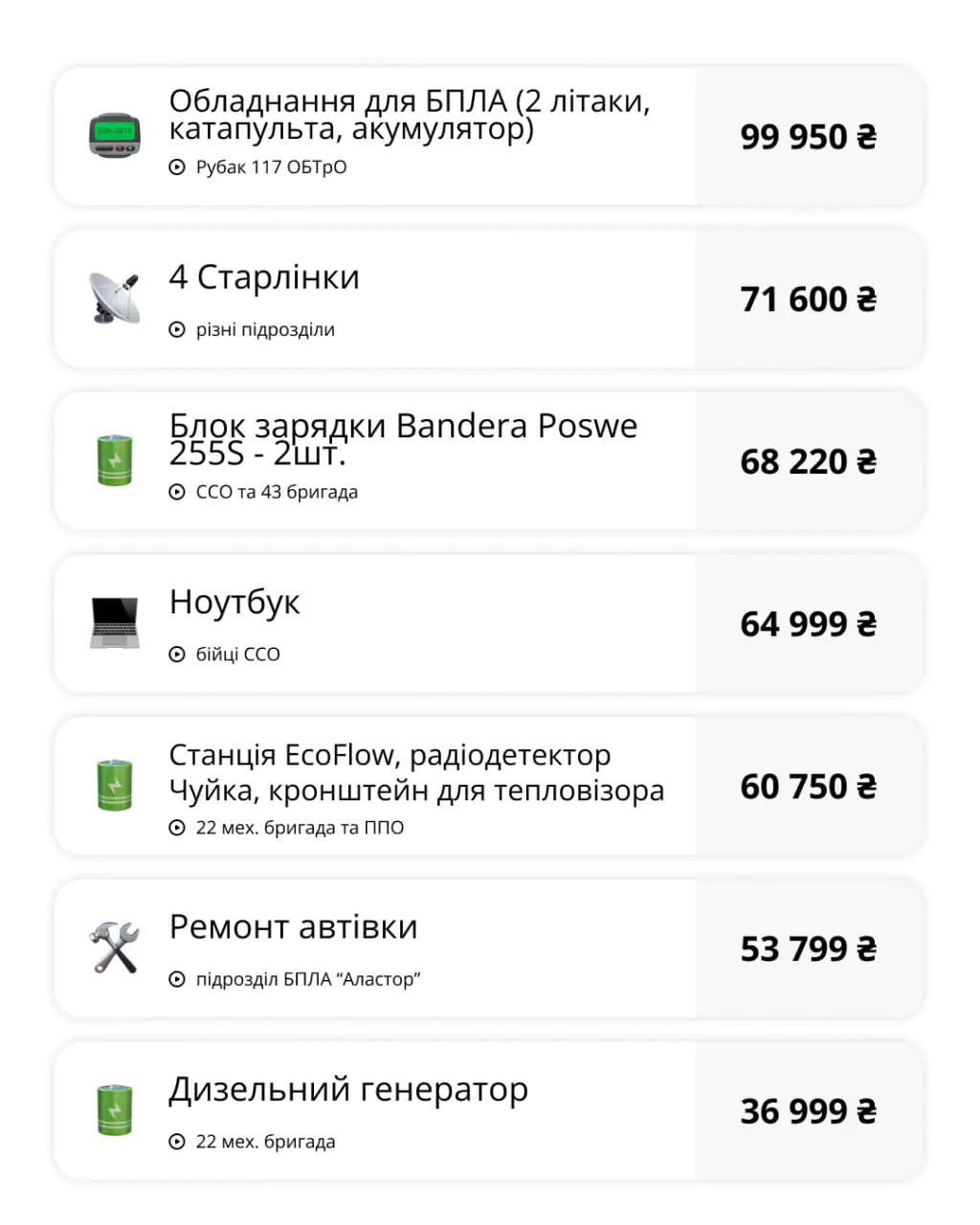Click the battery icon beside Дизельний генератор
The image size is (980, 1225).
pos(115,1110)
